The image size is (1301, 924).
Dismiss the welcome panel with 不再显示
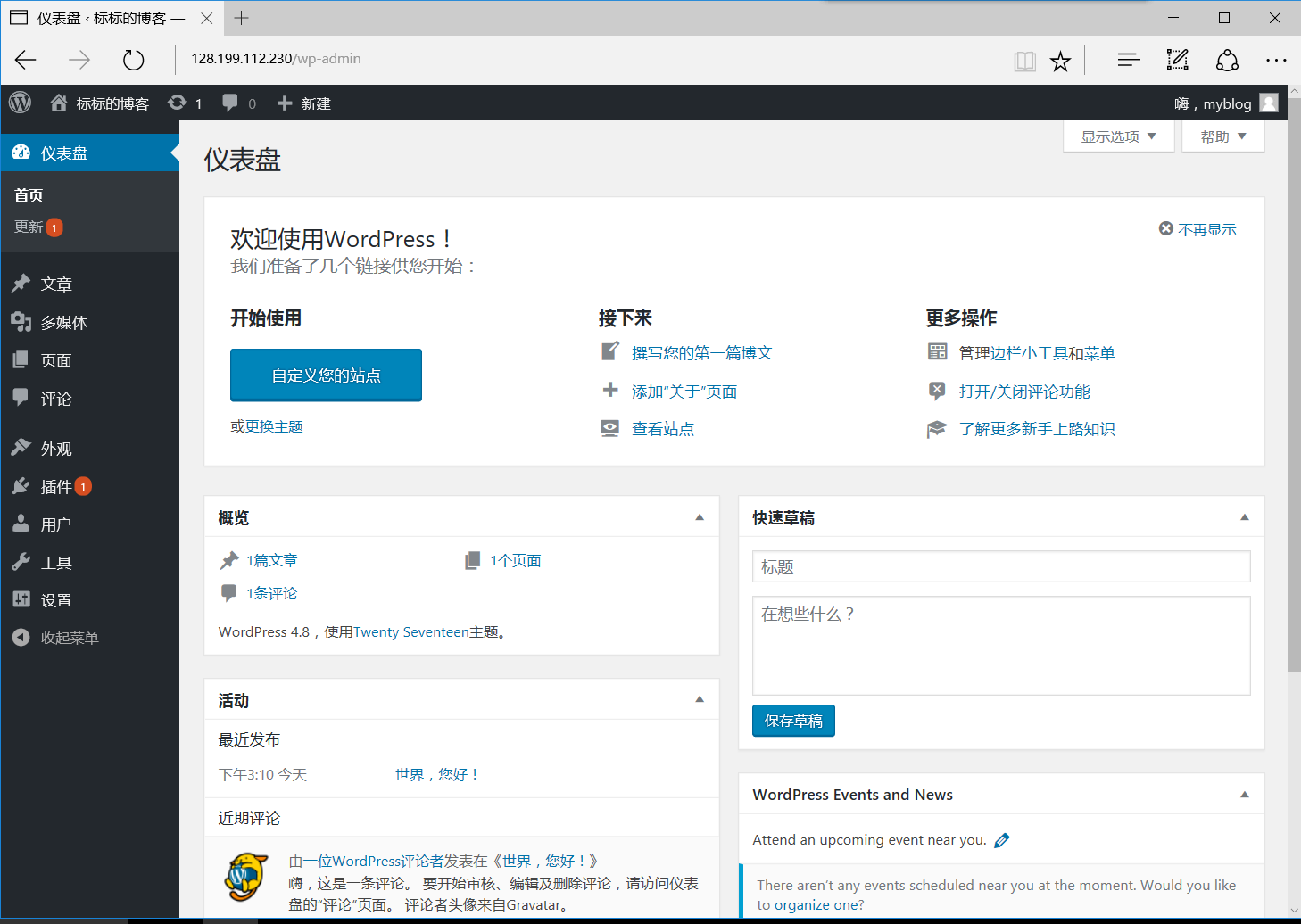pos(1197,229)
